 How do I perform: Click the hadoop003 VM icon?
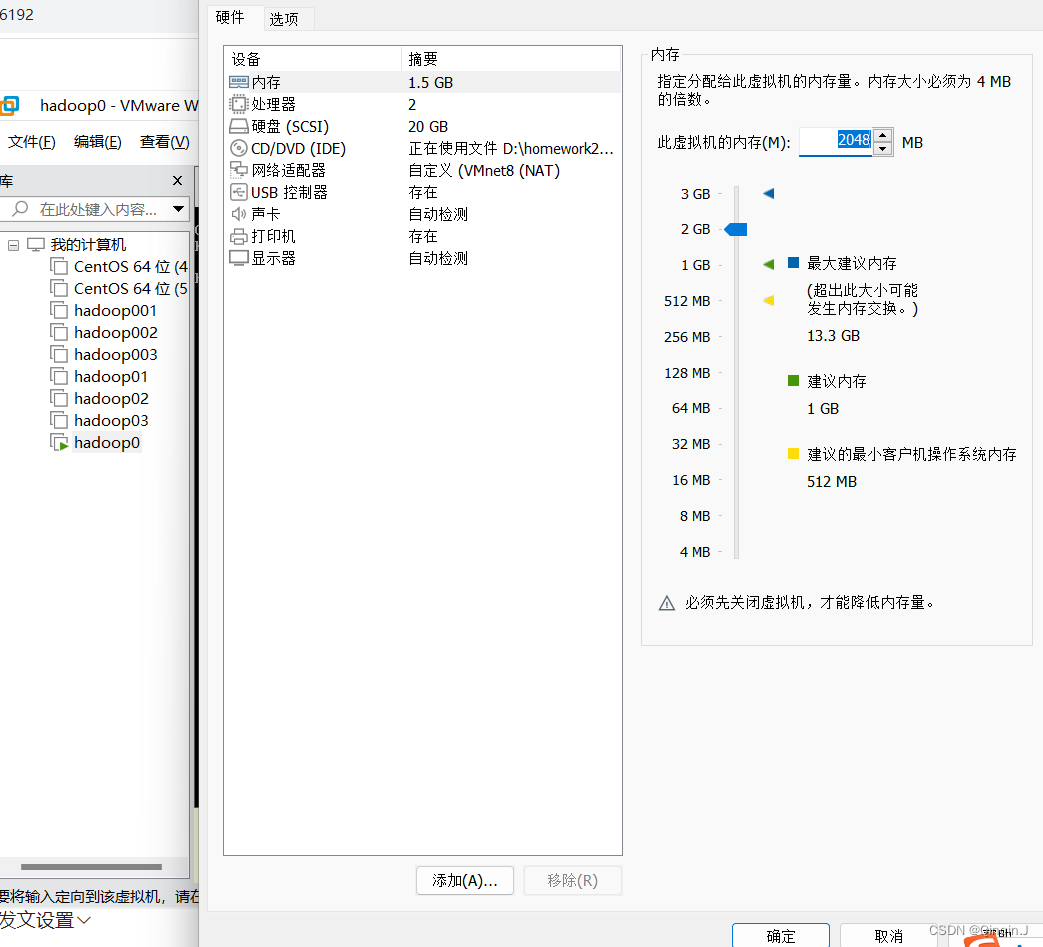(59, 354)
